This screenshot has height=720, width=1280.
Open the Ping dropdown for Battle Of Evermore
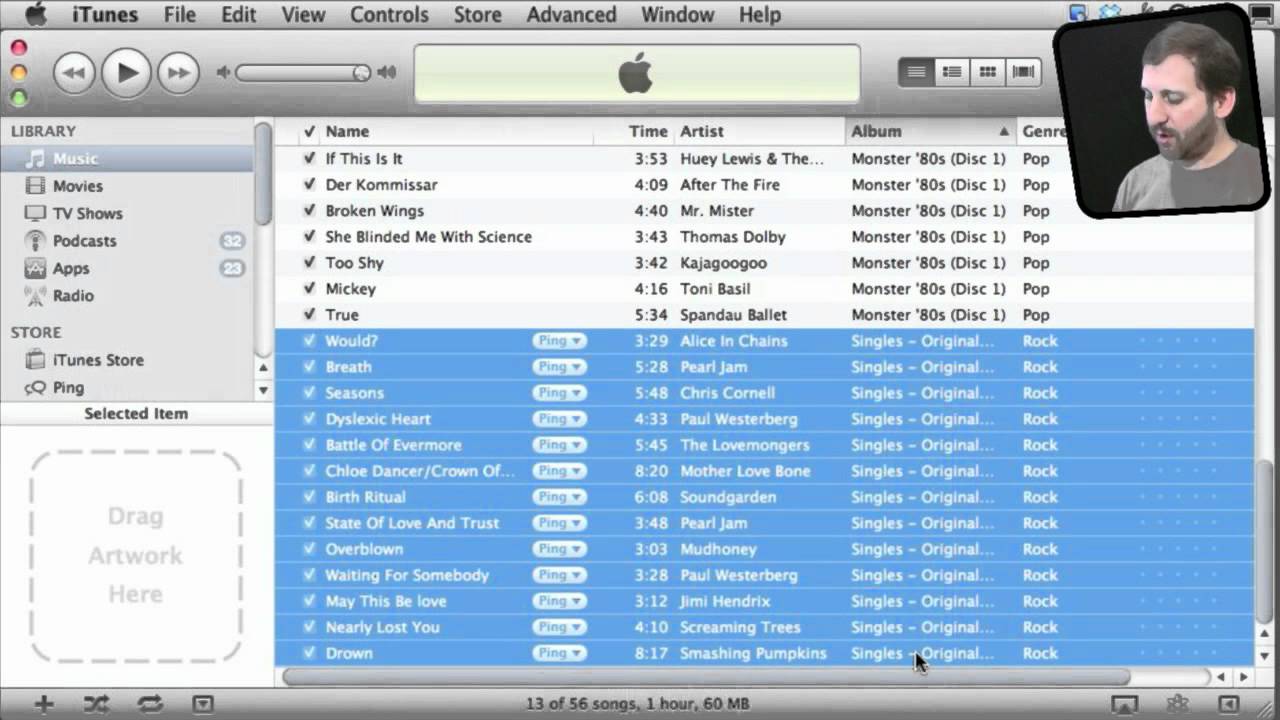pyautogui.click(x=559, y=445)
